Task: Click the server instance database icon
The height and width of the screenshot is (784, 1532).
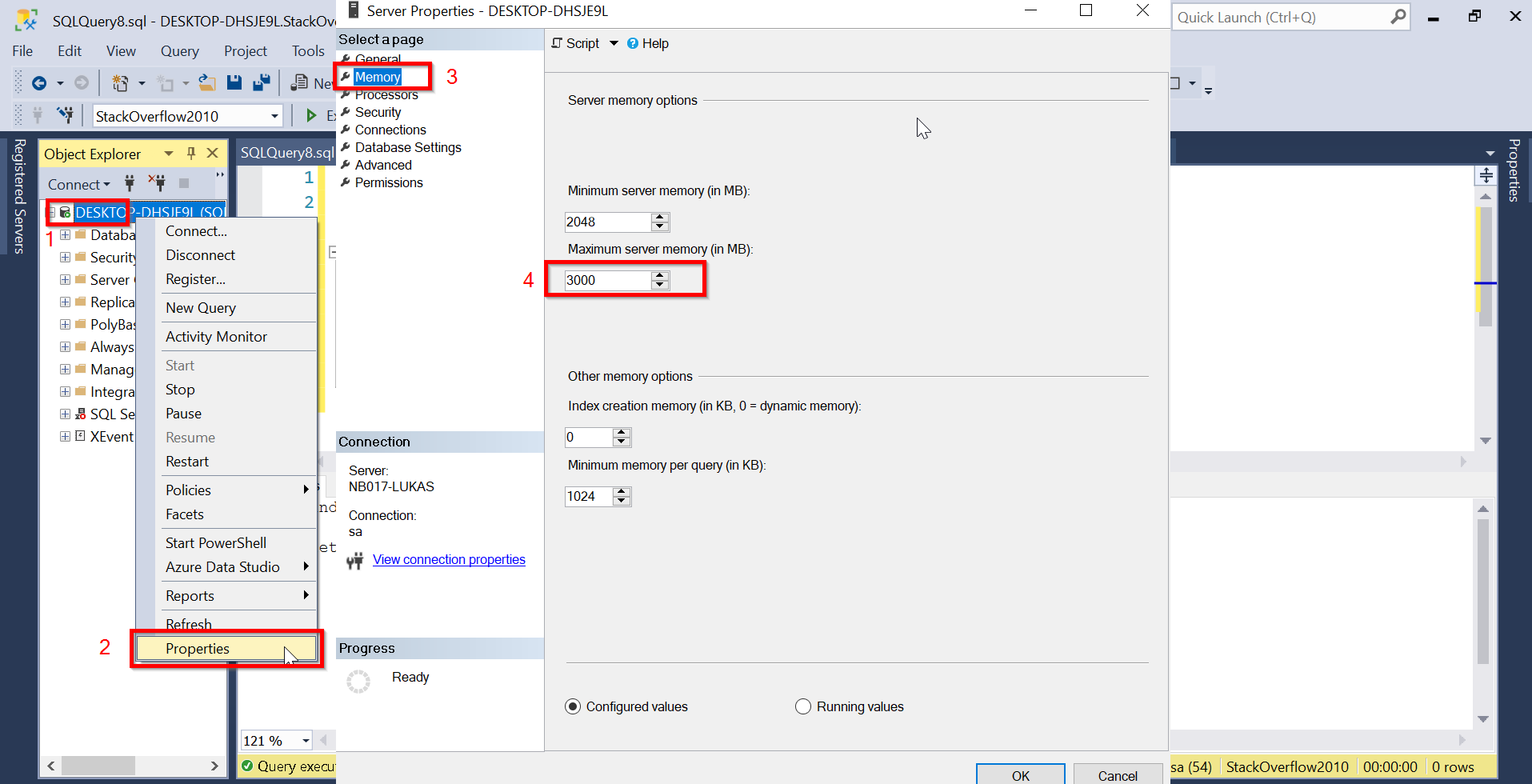Action: (66, 212)
